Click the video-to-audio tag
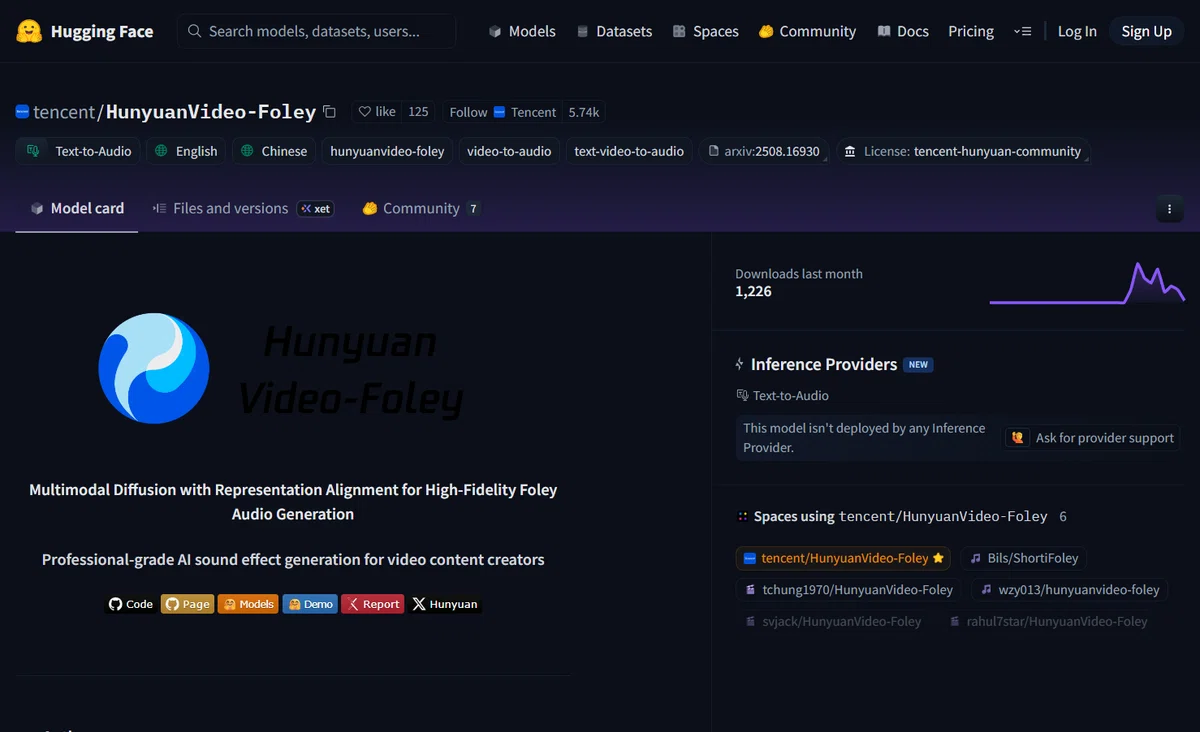Screen dimensions: 1200x732 [x=509, y=151]
